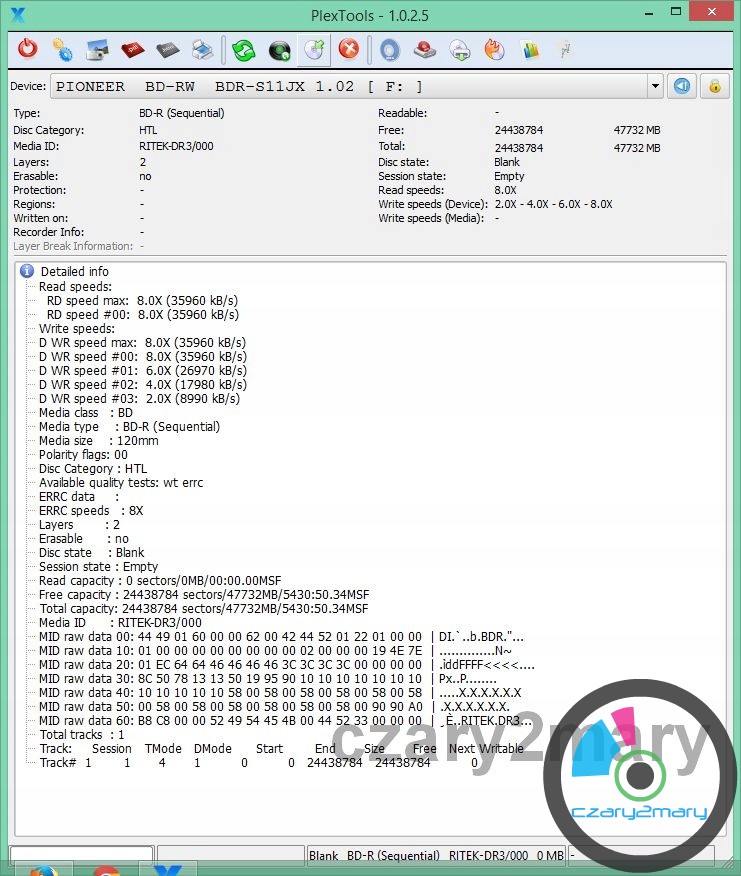Collapse the Detailed info tree node

27,271
